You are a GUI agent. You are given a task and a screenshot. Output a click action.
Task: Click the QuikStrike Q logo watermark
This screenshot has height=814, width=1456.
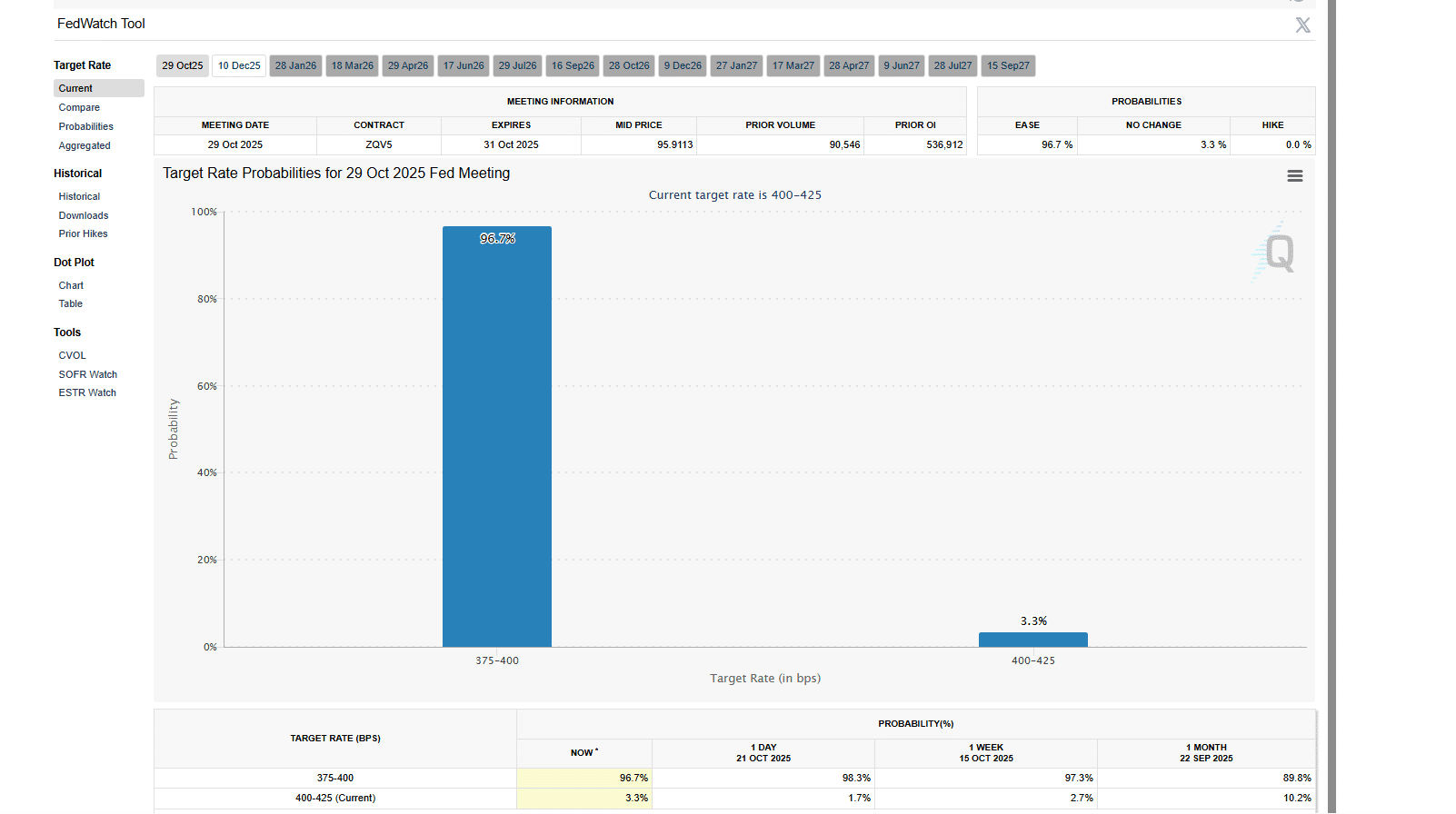1277,253
